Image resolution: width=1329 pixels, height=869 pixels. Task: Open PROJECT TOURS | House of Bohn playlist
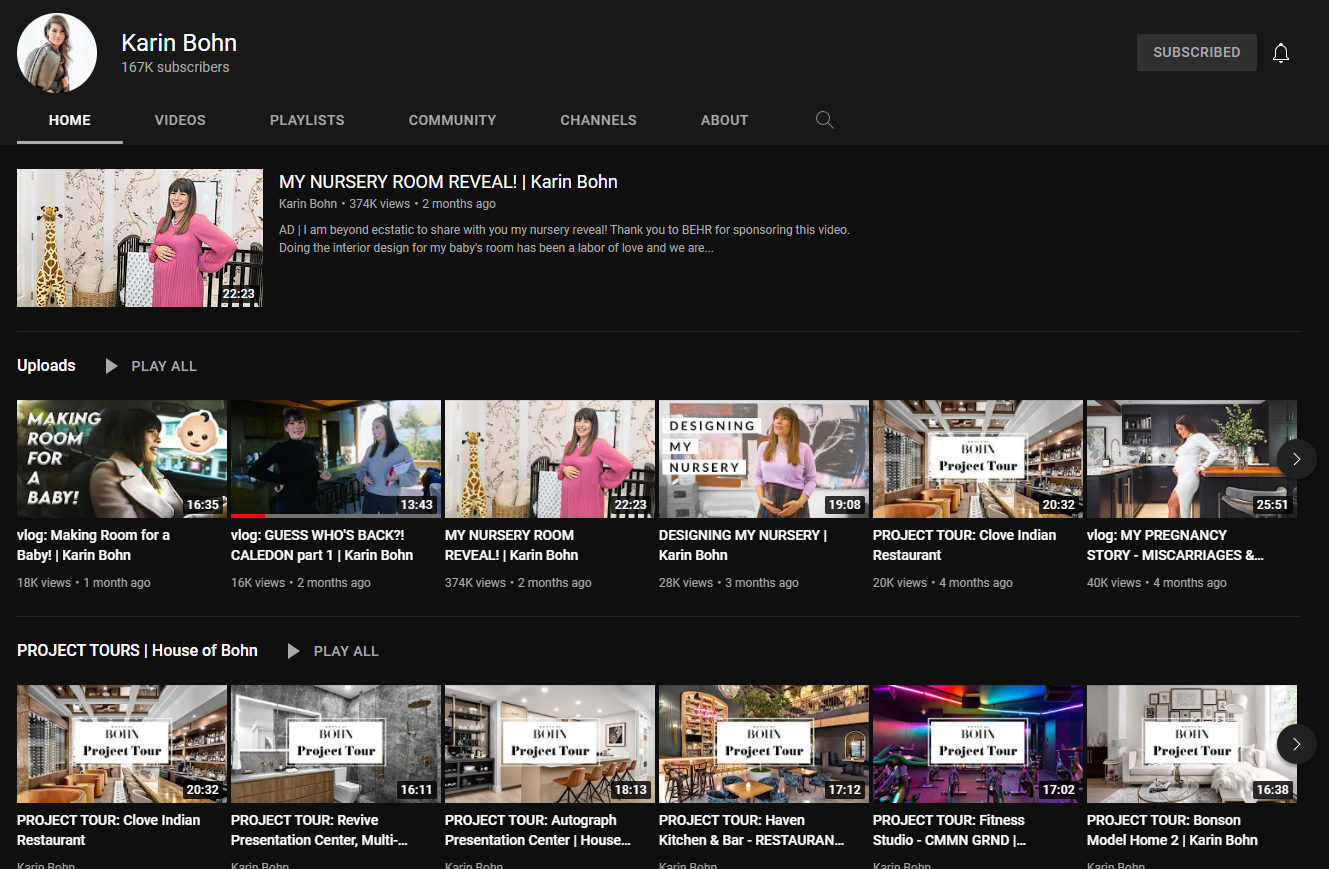pyautogui.click(x=137, y=650)
